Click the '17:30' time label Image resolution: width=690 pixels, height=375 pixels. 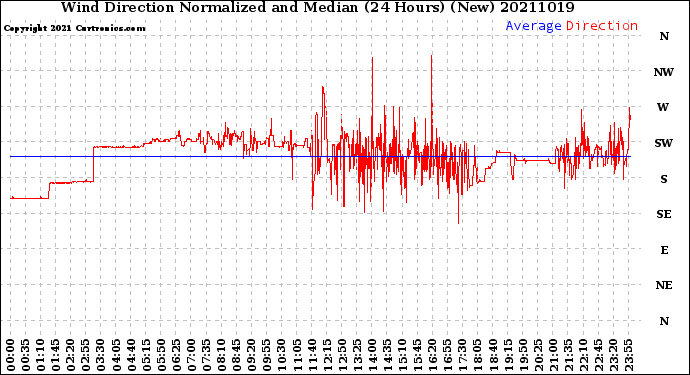tap(462, 355)
